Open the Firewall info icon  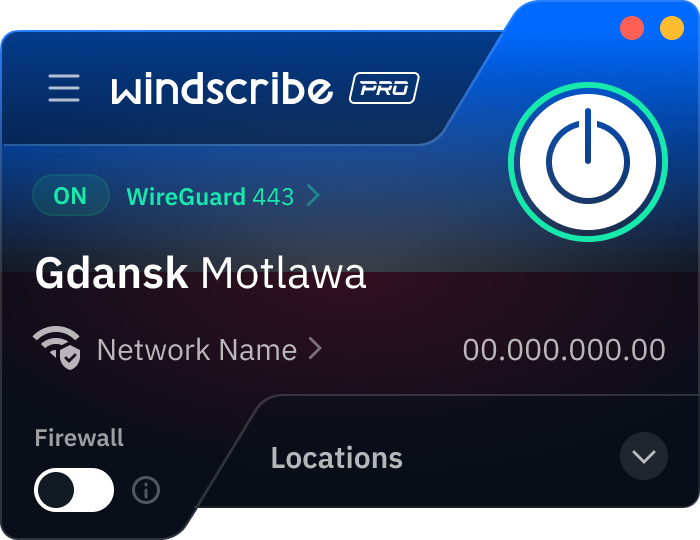coord(146,490)
